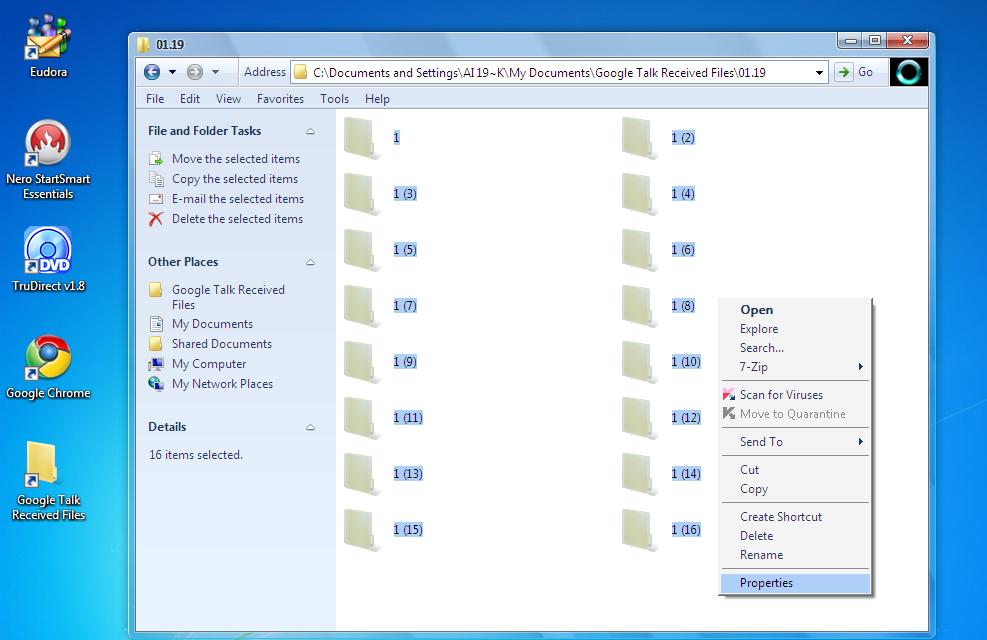Screen dimensions: 987x640
Task: Click the Back navigation arrow icon
Action: [152, 72]
